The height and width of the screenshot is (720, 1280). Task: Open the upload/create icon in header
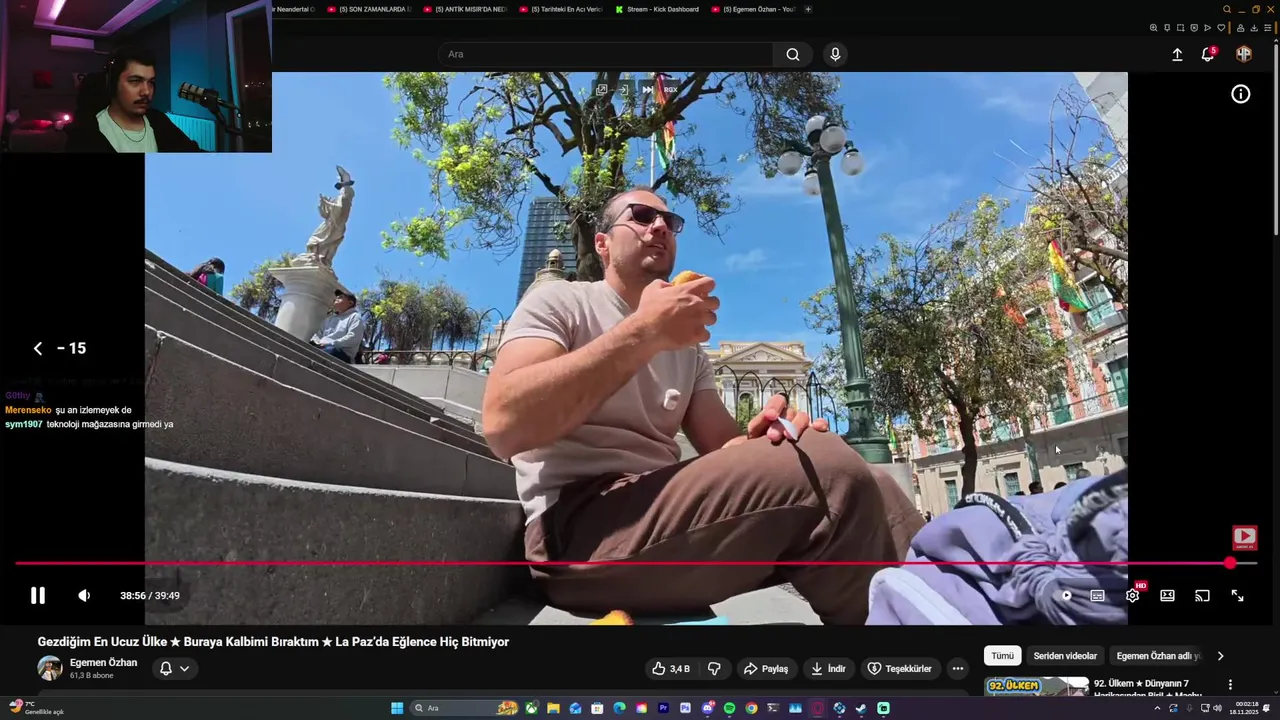1177,55
